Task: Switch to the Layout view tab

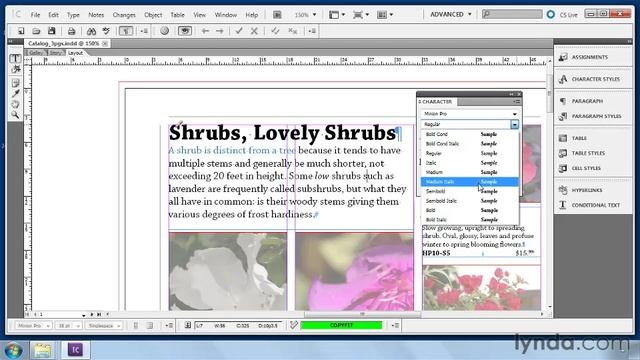Action: pos(76,53)
